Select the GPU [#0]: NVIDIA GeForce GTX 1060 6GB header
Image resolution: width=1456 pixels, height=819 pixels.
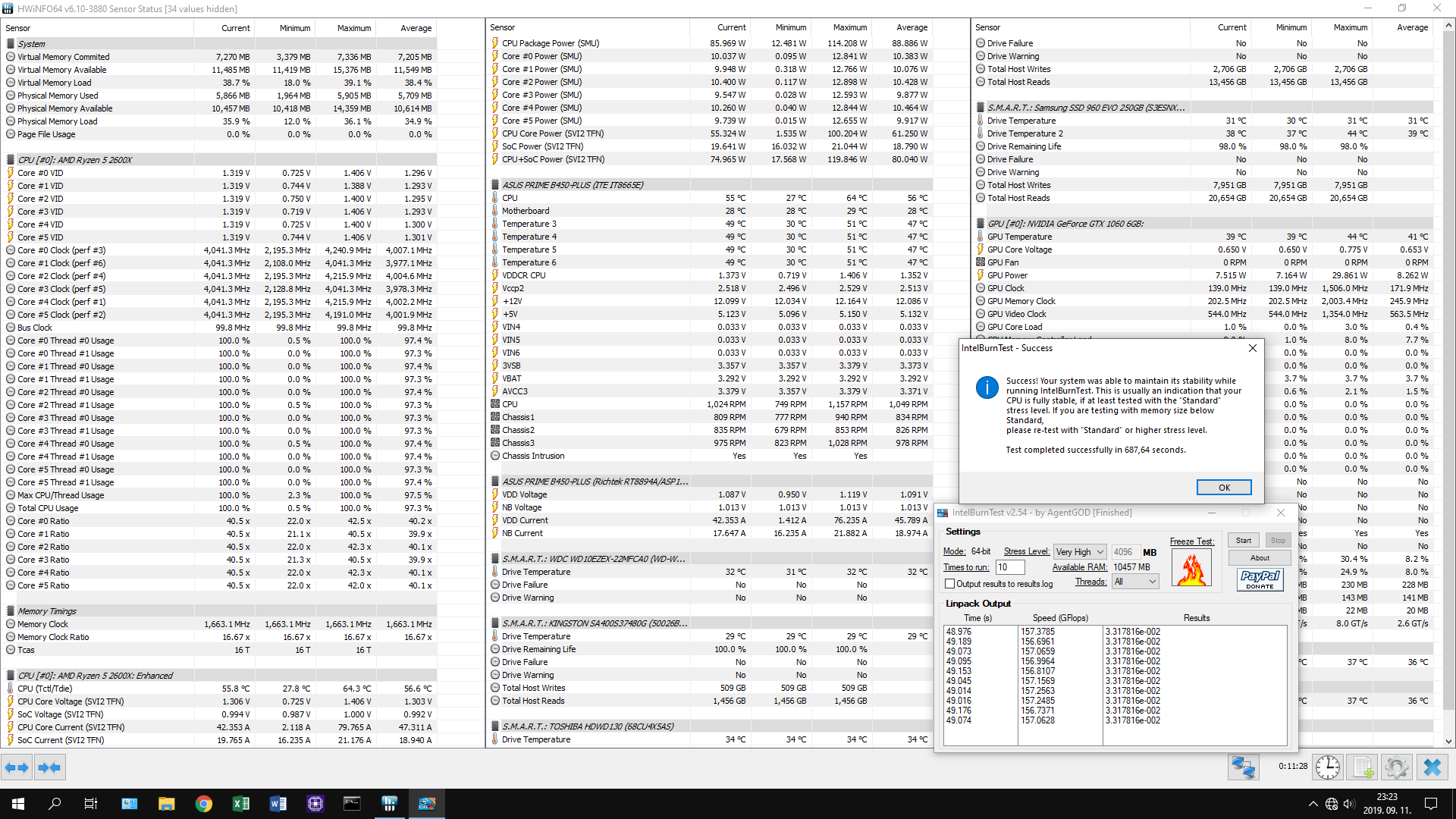pyautogui.click(x=1203, y=224)
